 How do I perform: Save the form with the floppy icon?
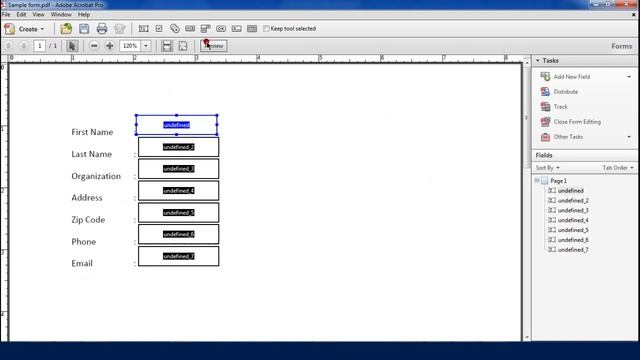[x=84, y=29]
